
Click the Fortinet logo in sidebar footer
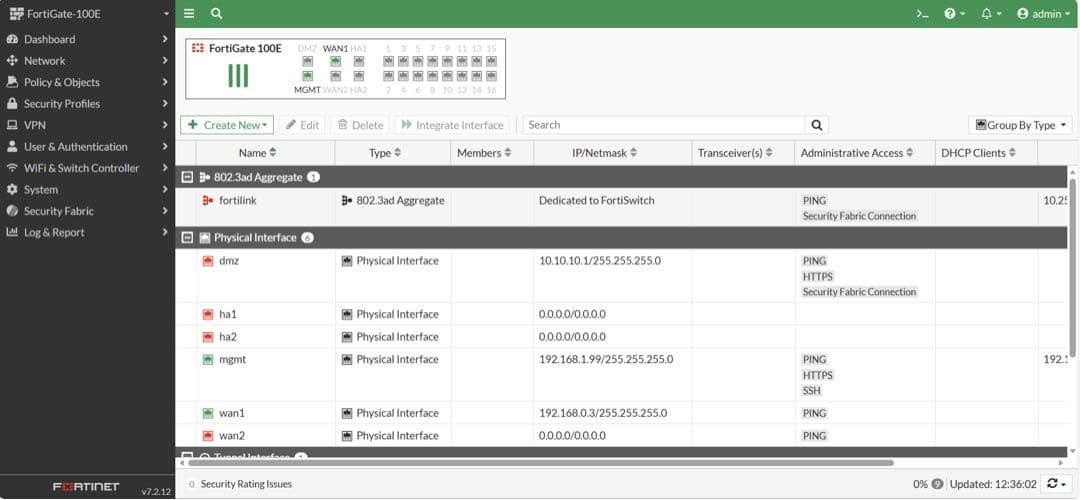(86, 487)
